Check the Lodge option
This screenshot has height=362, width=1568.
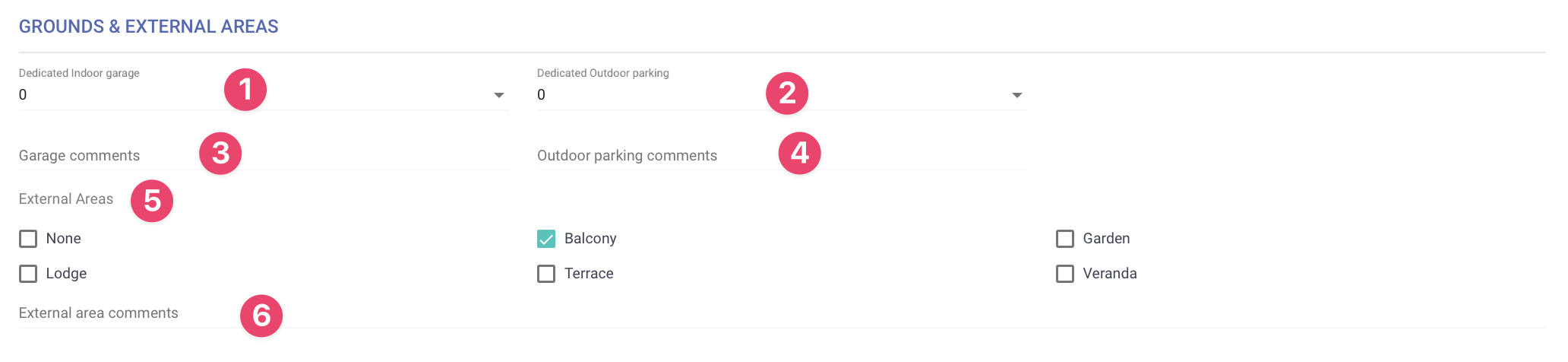[28, 274]
